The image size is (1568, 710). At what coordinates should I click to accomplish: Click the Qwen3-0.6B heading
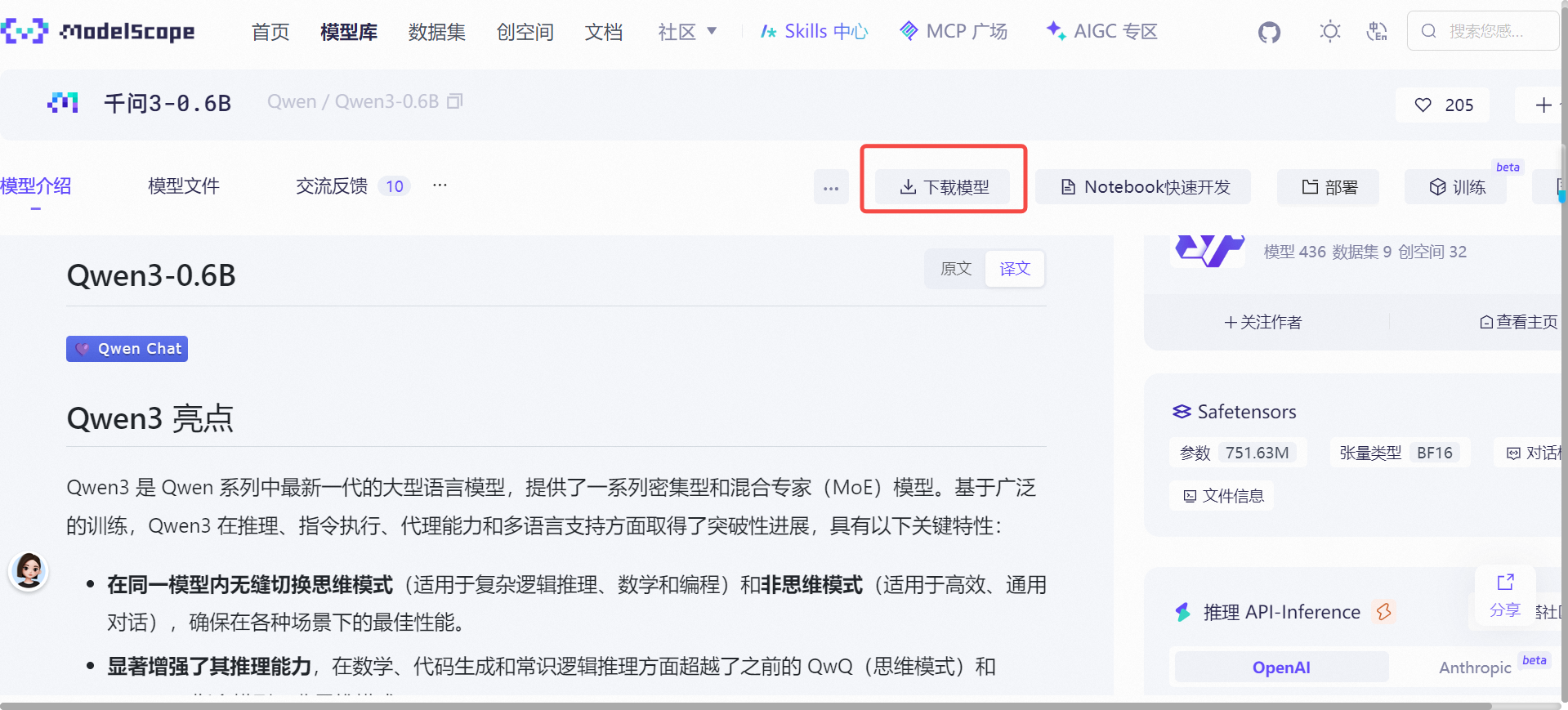pyautogui.click(x=151, y=276)
